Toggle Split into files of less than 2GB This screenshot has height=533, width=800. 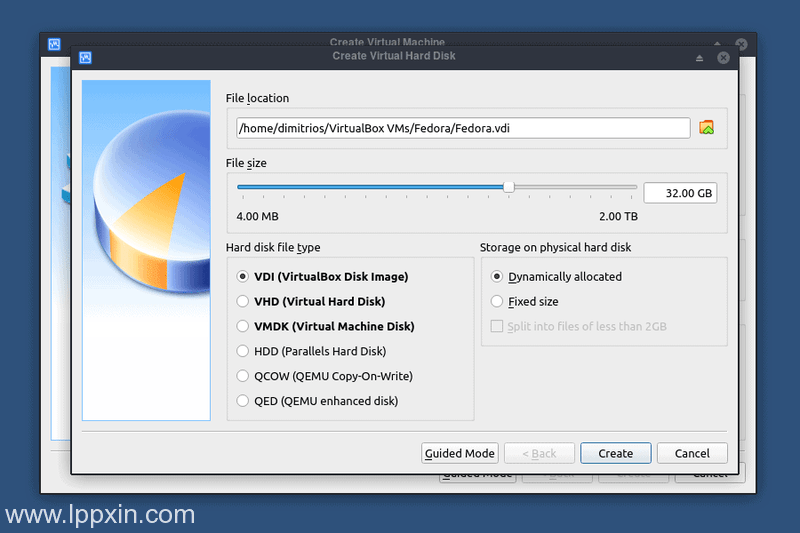tap(579, 326)
